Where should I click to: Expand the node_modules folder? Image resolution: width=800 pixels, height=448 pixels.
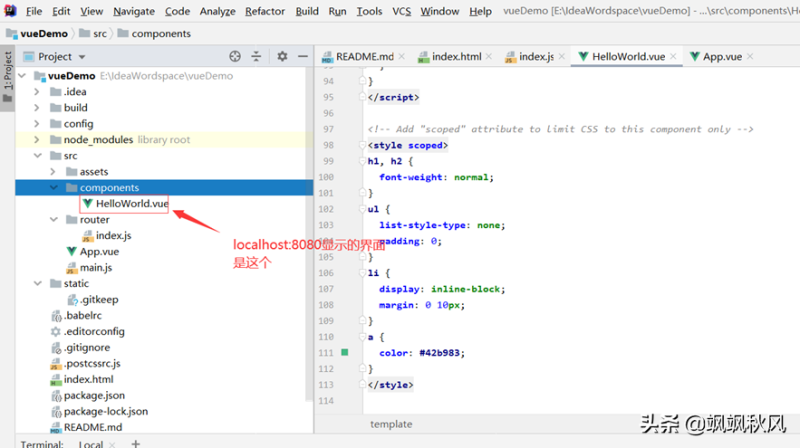(x=37, y=140)
